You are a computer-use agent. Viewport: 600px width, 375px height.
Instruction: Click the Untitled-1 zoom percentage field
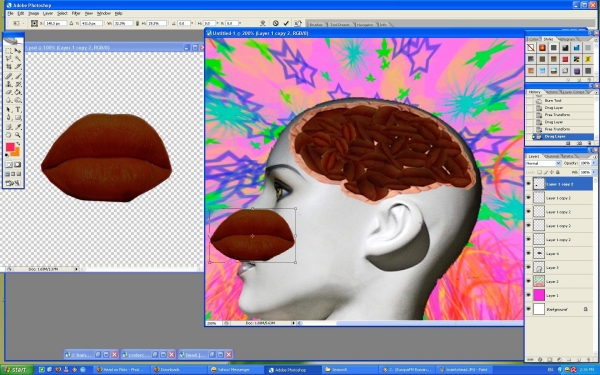pyautogui.click(x=213, y=323)
